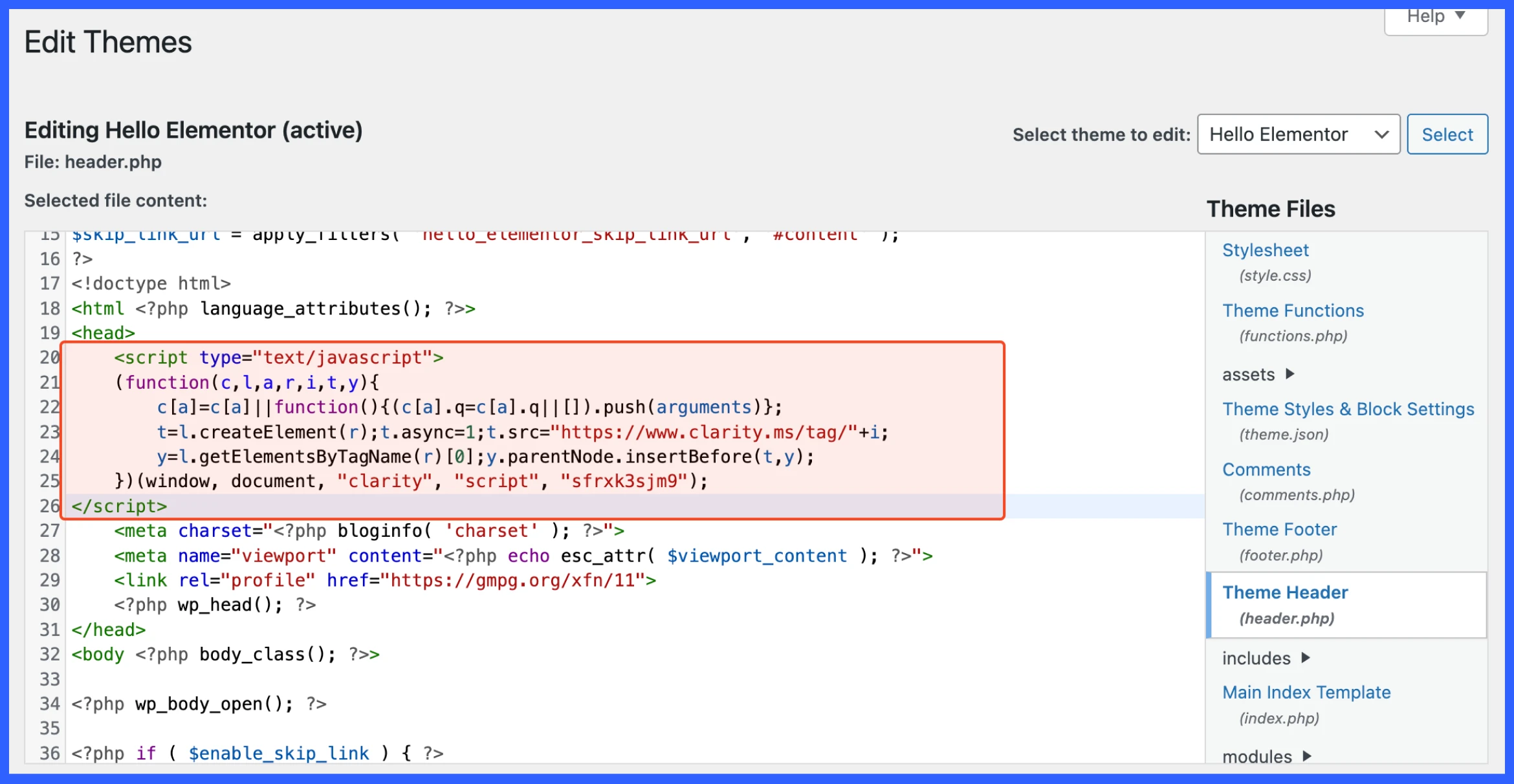Image resolution: width=1514 pixels, height=784 pixels.
Task: Expand the modules folder
Action: (1267, 756)
